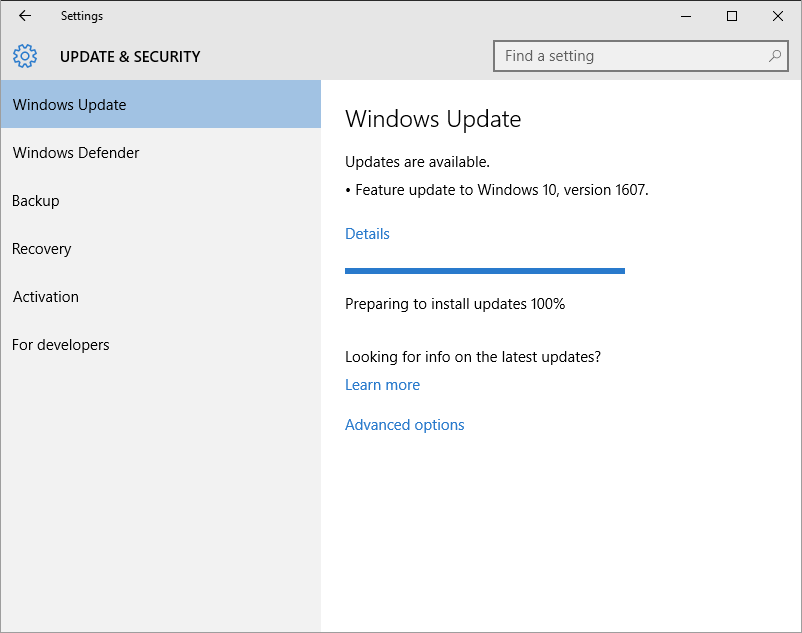This screenshot has width=802, height=633.
Task: Open the Details link for updates
Action: tap(367, 234)
